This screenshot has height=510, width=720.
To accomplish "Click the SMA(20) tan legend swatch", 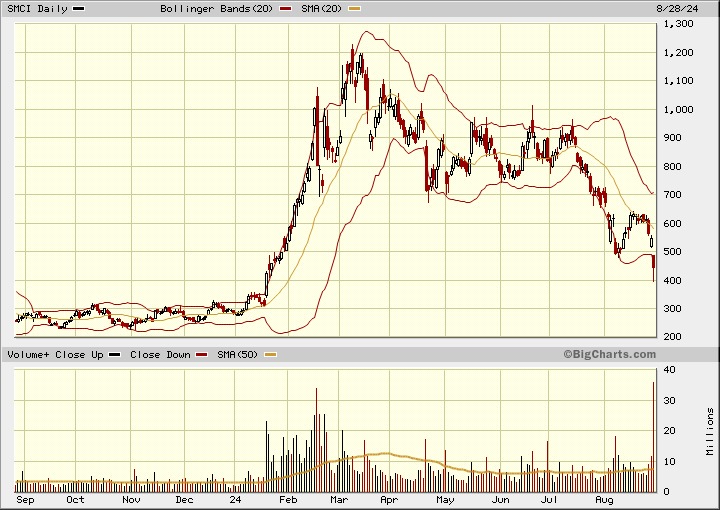I will pyautogui.click(x=355, y=9).
